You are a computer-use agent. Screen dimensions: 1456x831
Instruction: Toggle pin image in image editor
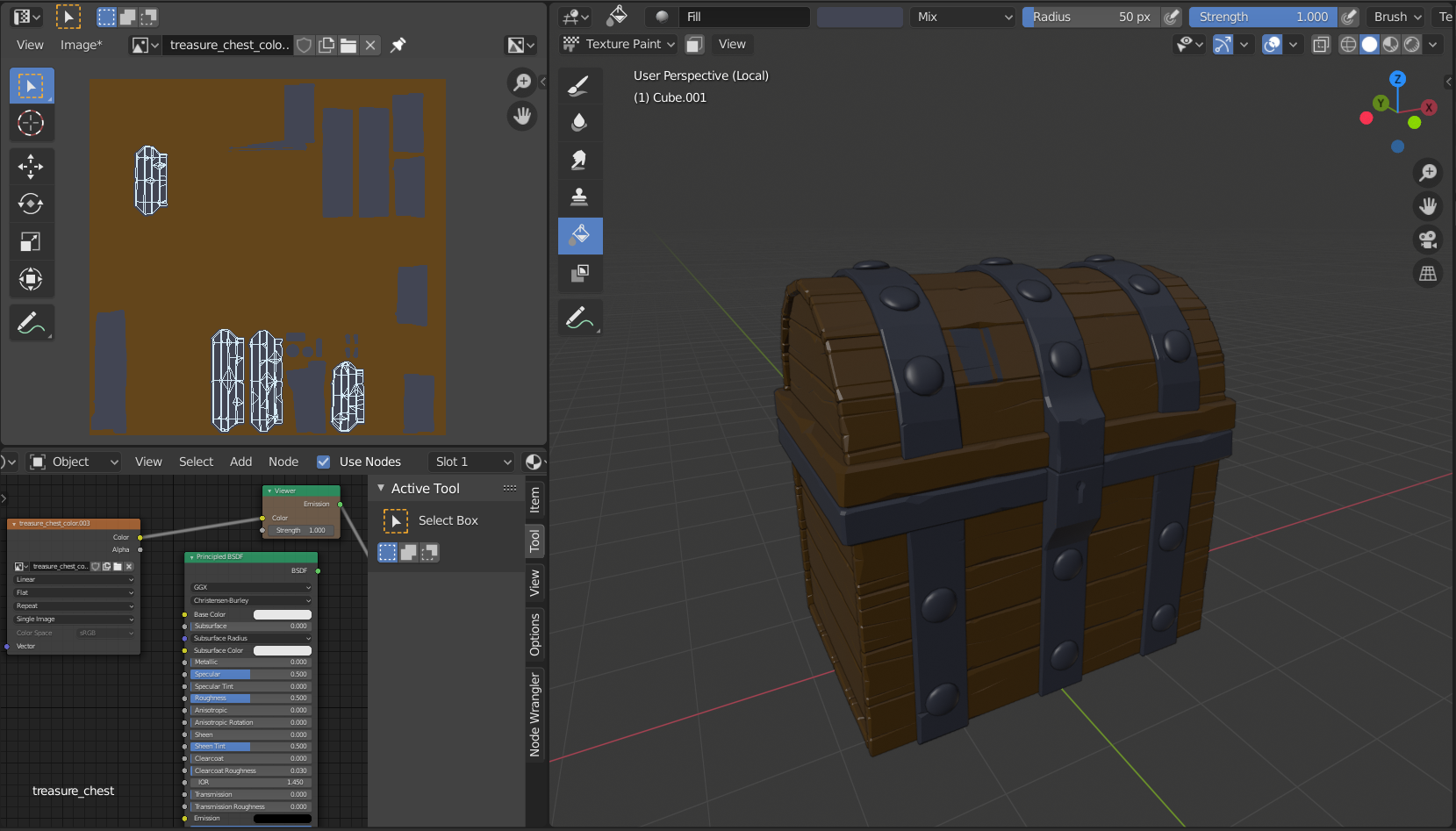point(398,45)
